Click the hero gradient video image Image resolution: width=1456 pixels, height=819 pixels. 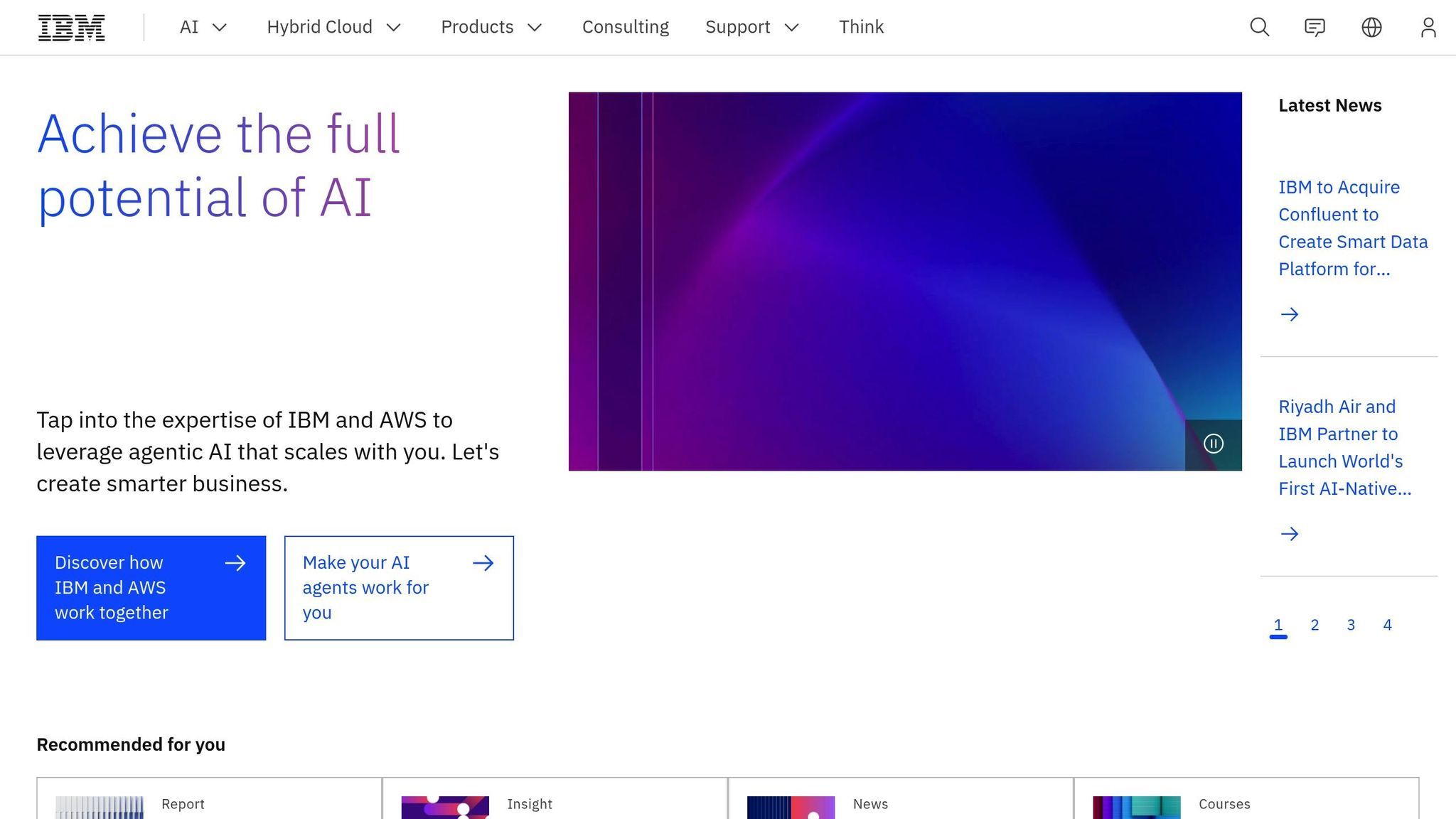pyautogui.click(x=905, y=282)
